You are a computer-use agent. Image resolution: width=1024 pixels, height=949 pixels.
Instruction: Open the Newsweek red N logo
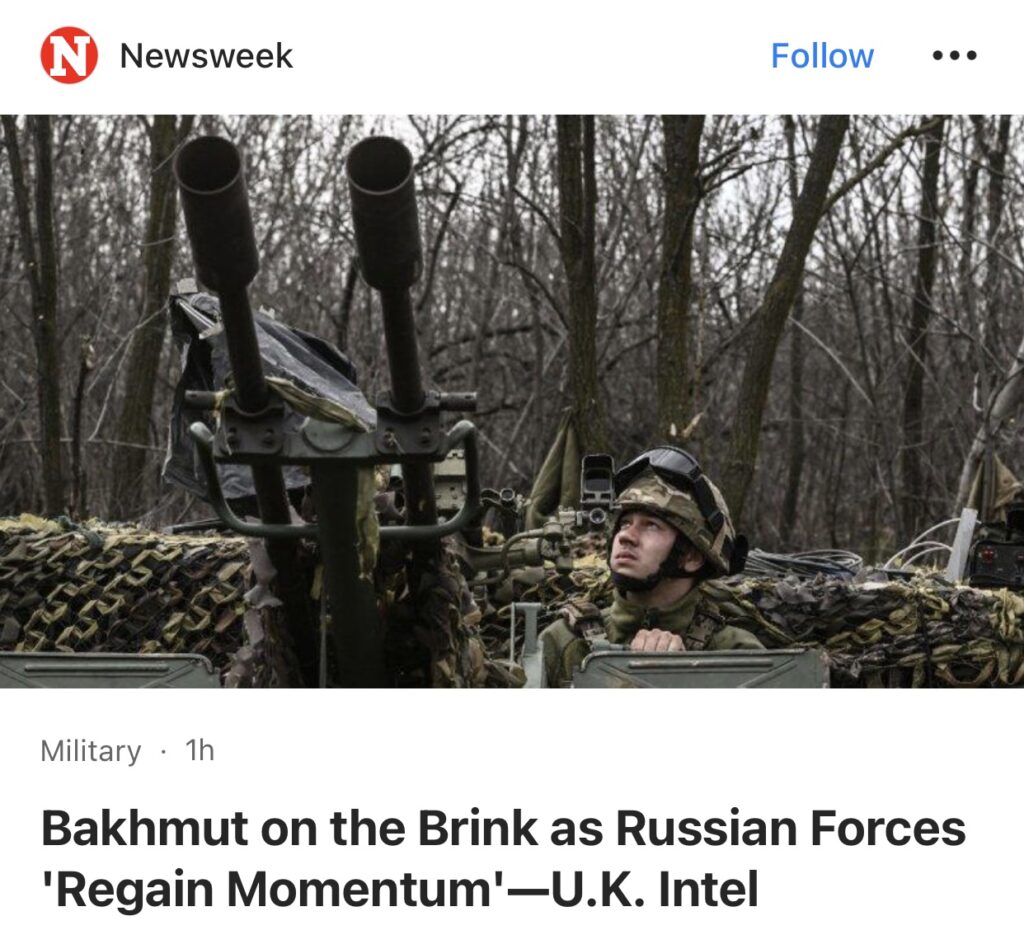69,56
